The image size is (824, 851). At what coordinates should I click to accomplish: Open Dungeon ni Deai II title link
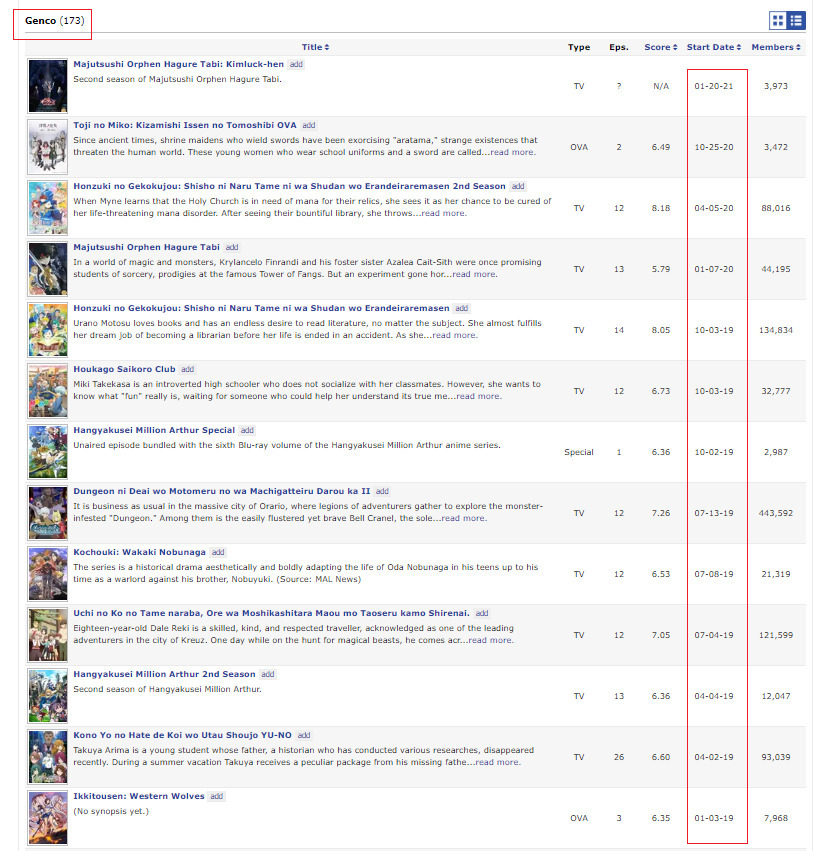[221, 491]
